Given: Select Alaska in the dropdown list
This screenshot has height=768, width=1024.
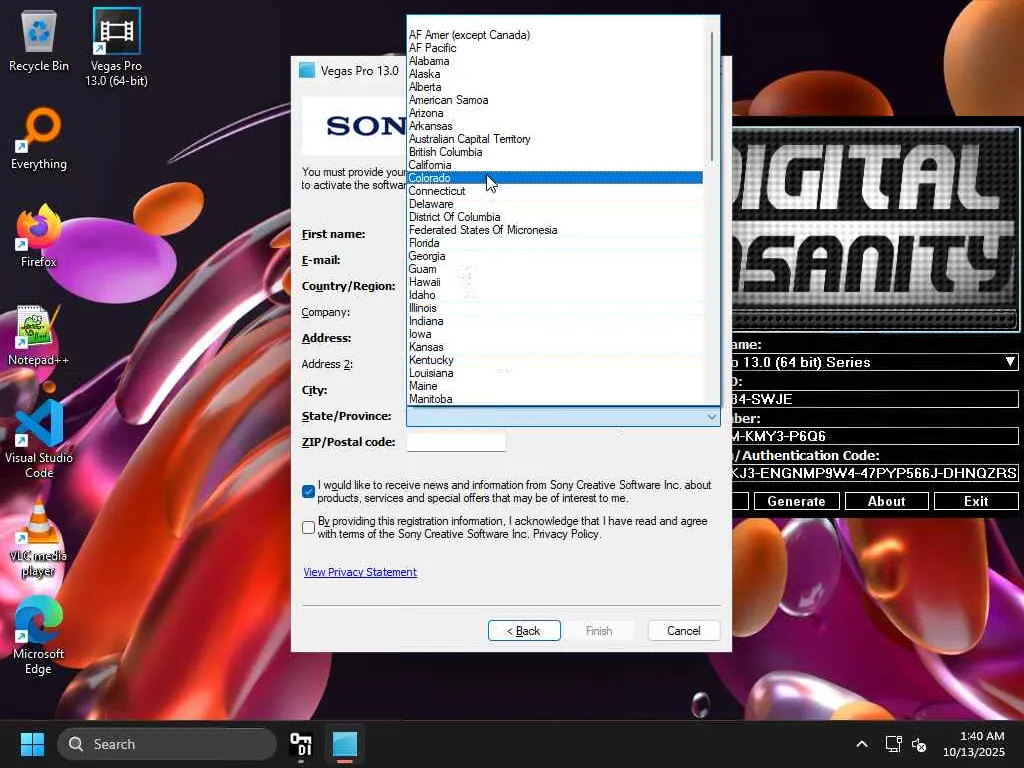Looking at the screenshot, I should tap(554, 74).
